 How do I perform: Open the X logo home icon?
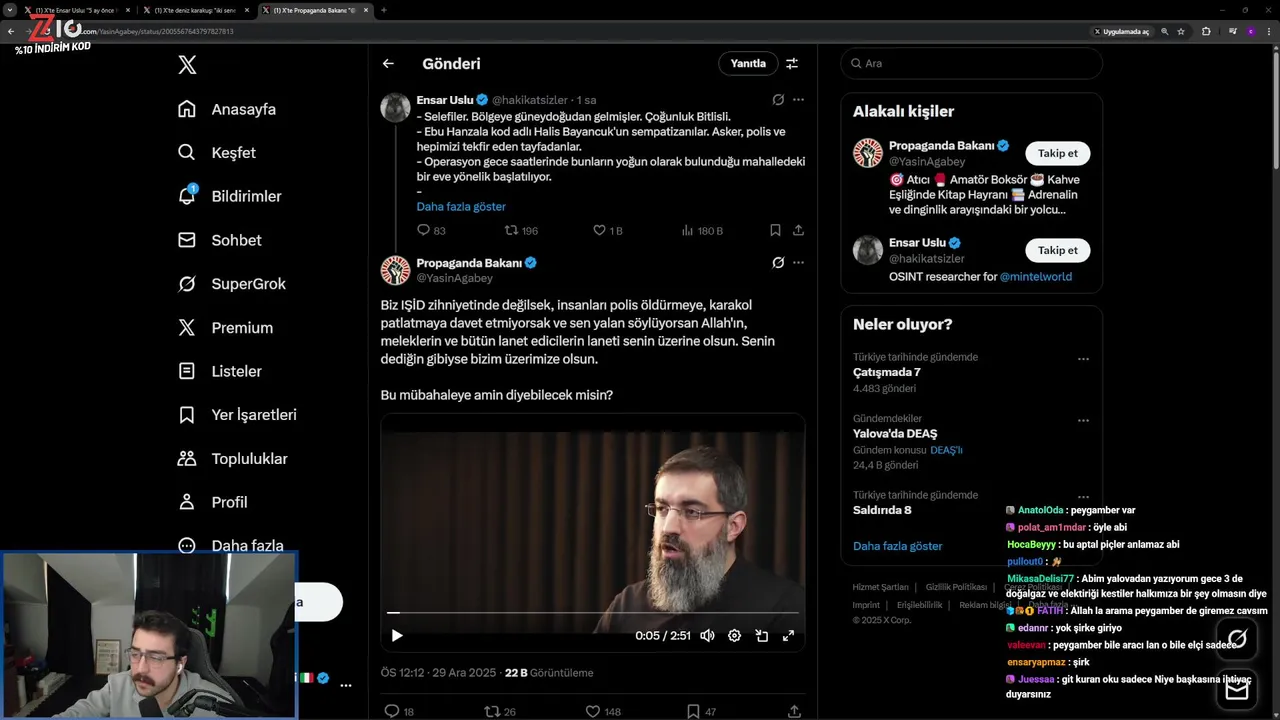[x=187, y=65]
